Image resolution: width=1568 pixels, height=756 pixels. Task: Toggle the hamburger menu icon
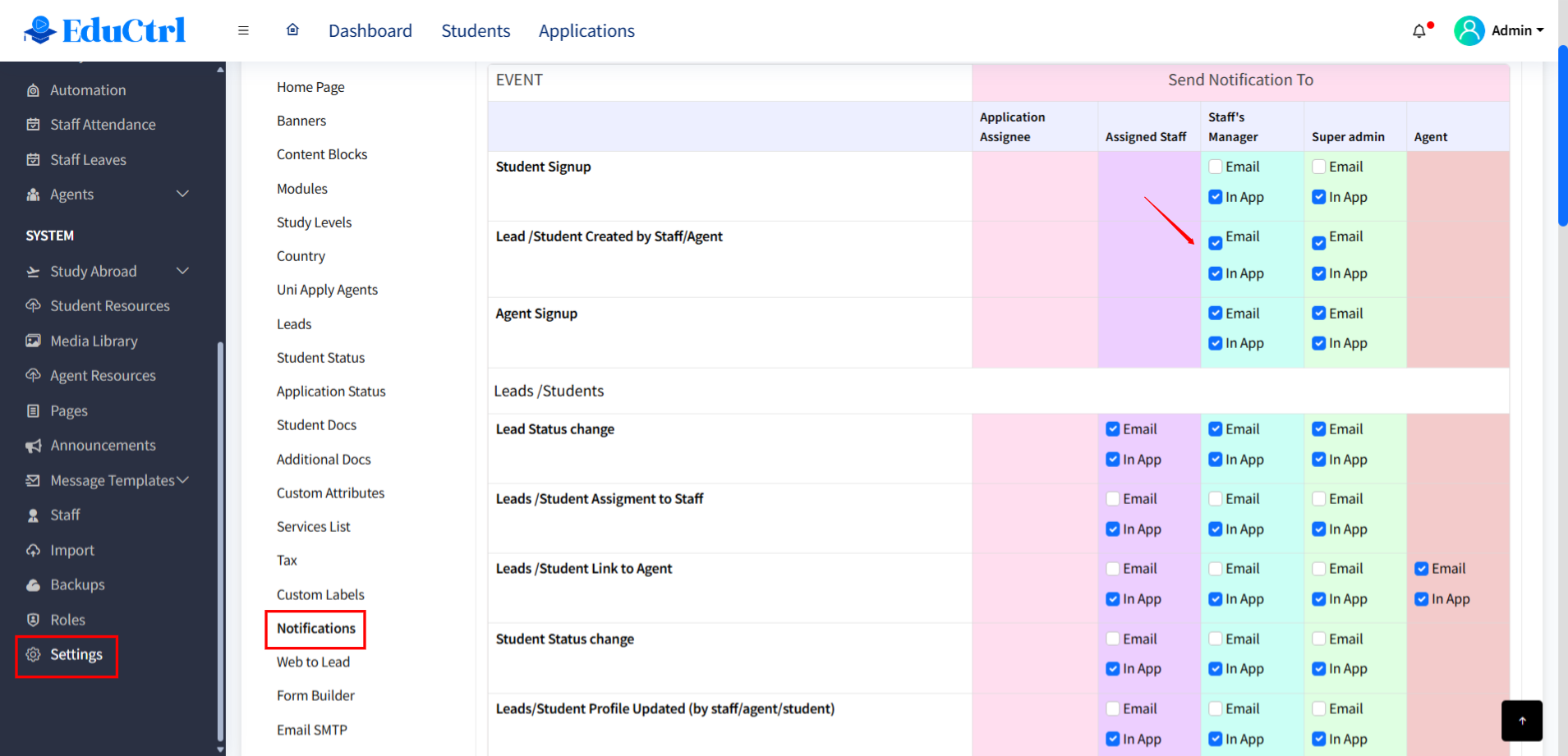(x=243, y=30)
